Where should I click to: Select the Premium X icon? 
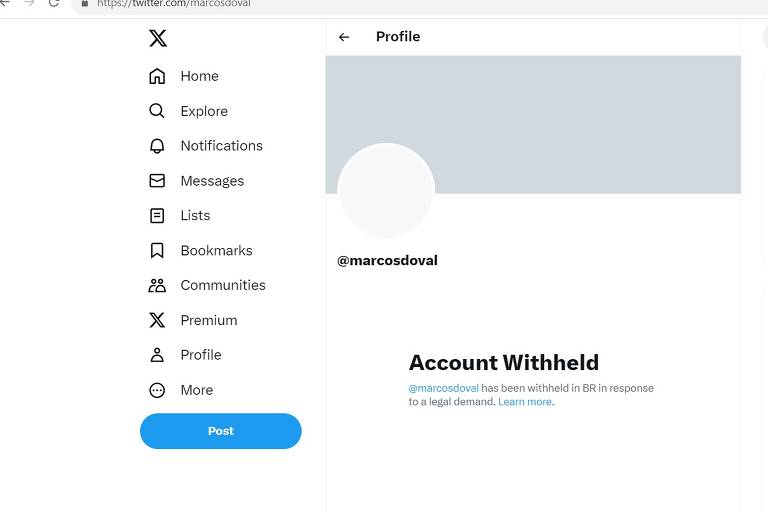[x=157, y=320]
